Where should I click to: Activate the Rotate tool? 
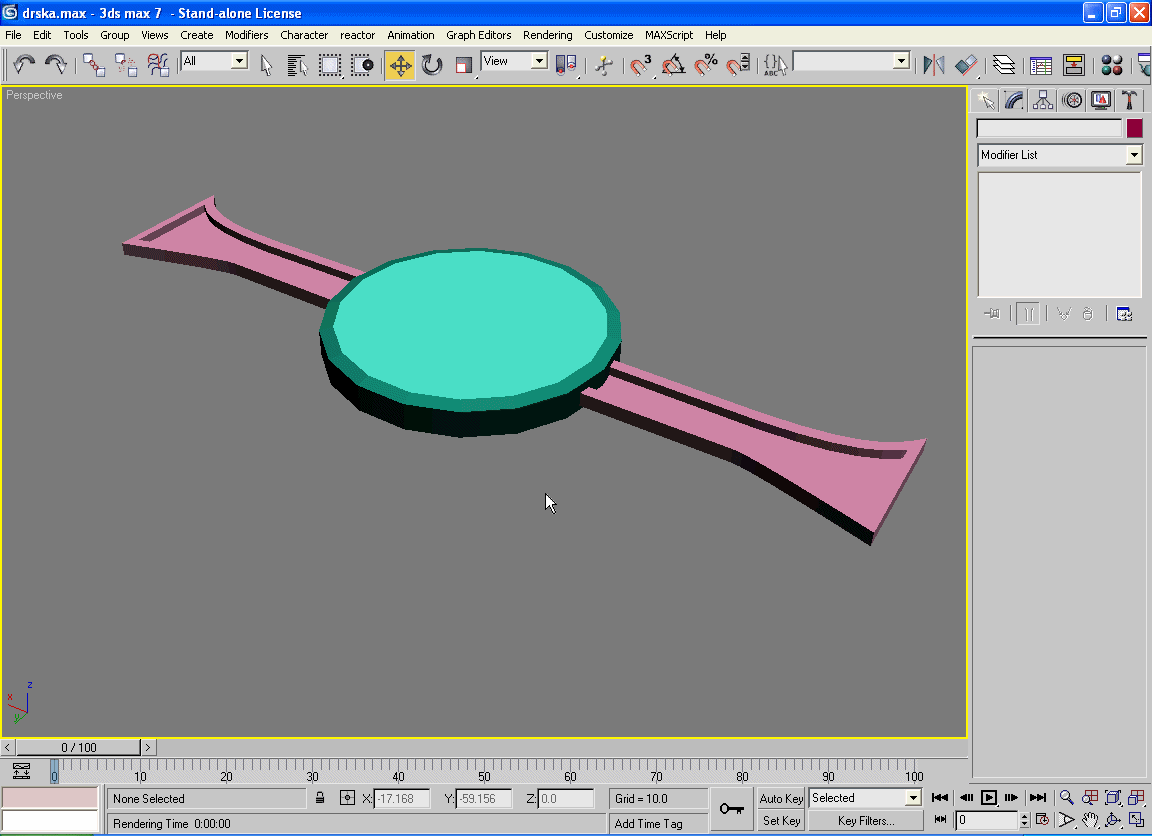pos(432,66)
